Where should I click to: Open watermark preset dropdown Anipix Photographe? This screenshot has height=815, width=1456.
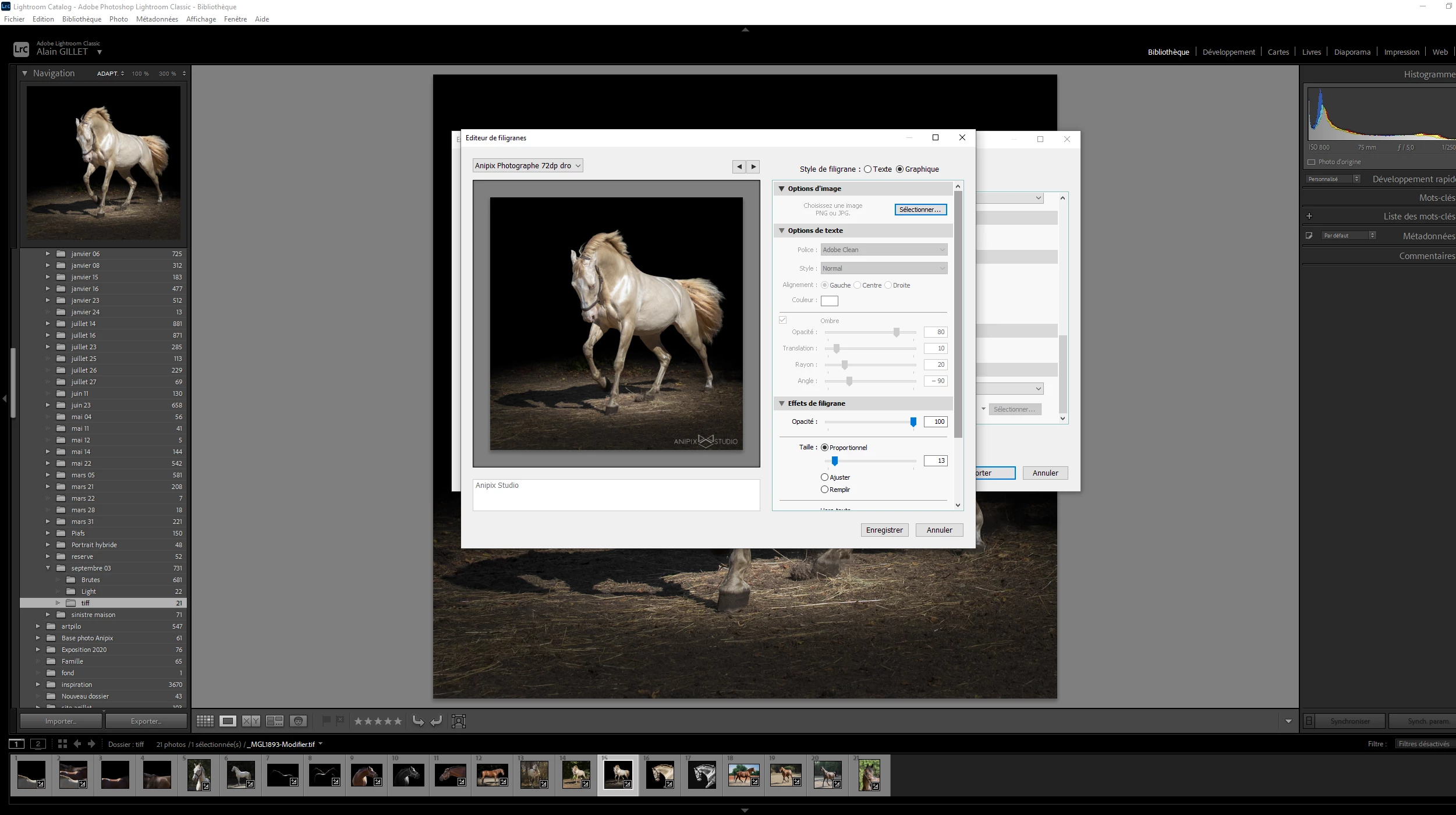point(527,166)
